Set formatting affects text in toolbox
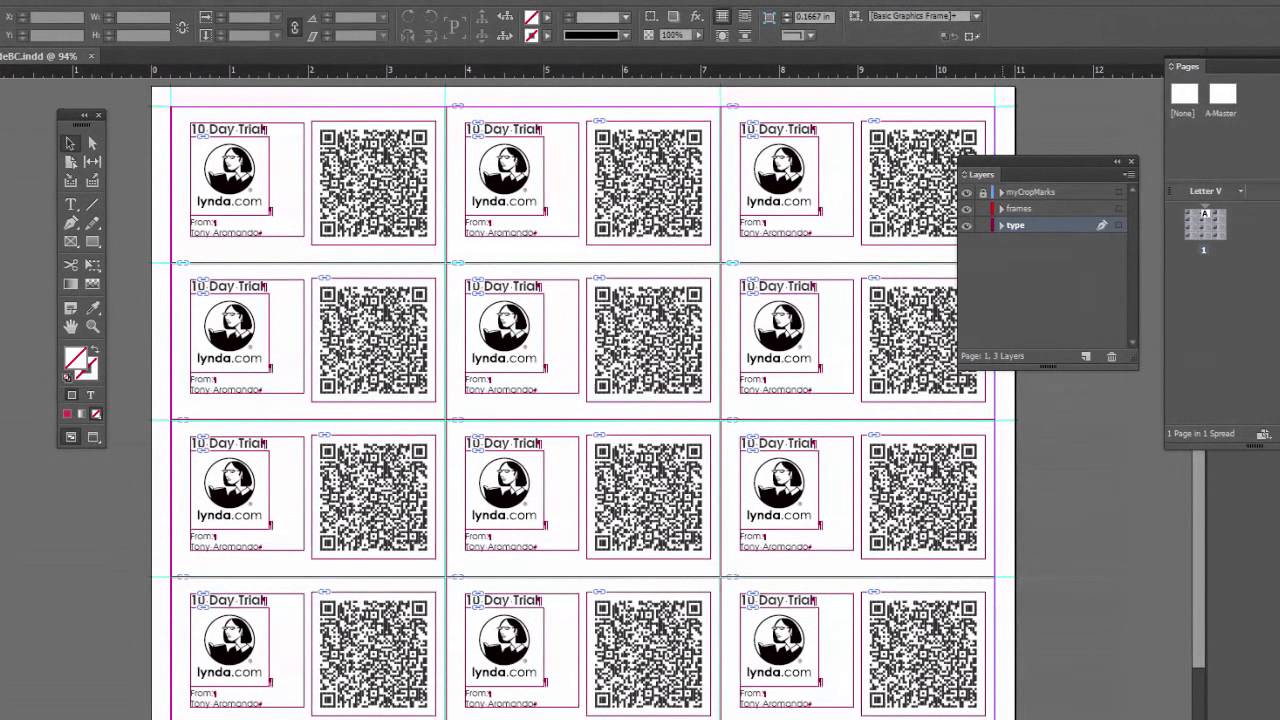The width and height of the screenshot is (1280, 720). pyautogui.click(x=90, y=395)
